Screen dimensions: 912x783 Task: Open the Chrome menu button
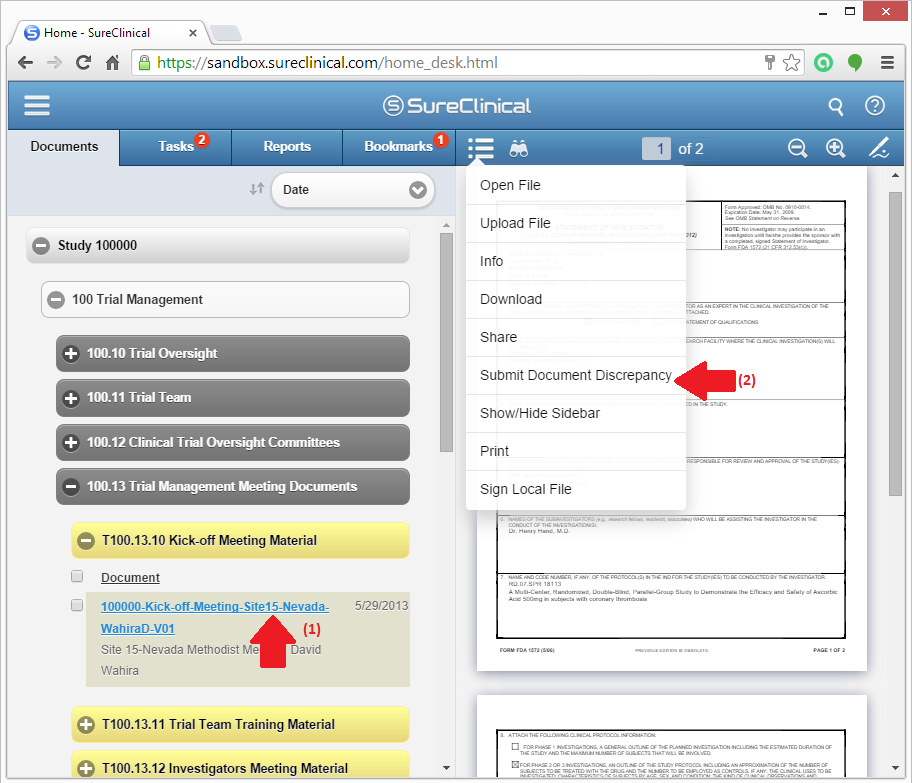[887, 63]
